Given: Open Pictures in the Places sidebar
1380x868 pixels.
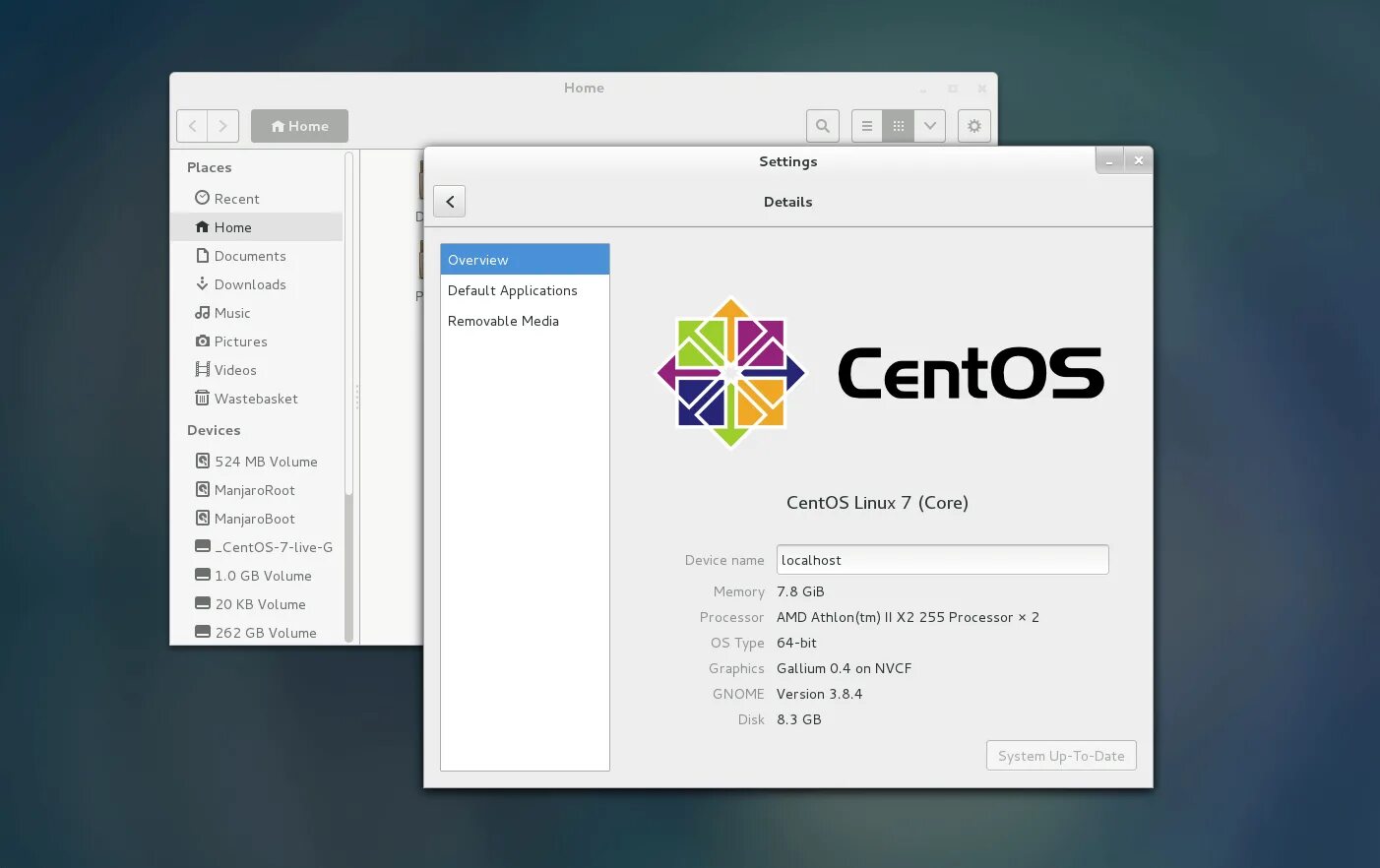Looking at the screenshot, I should pos(257,341).
